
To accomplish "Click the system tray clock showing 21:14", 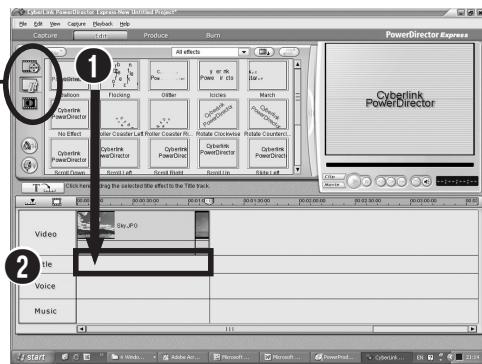I will (472, 357).
